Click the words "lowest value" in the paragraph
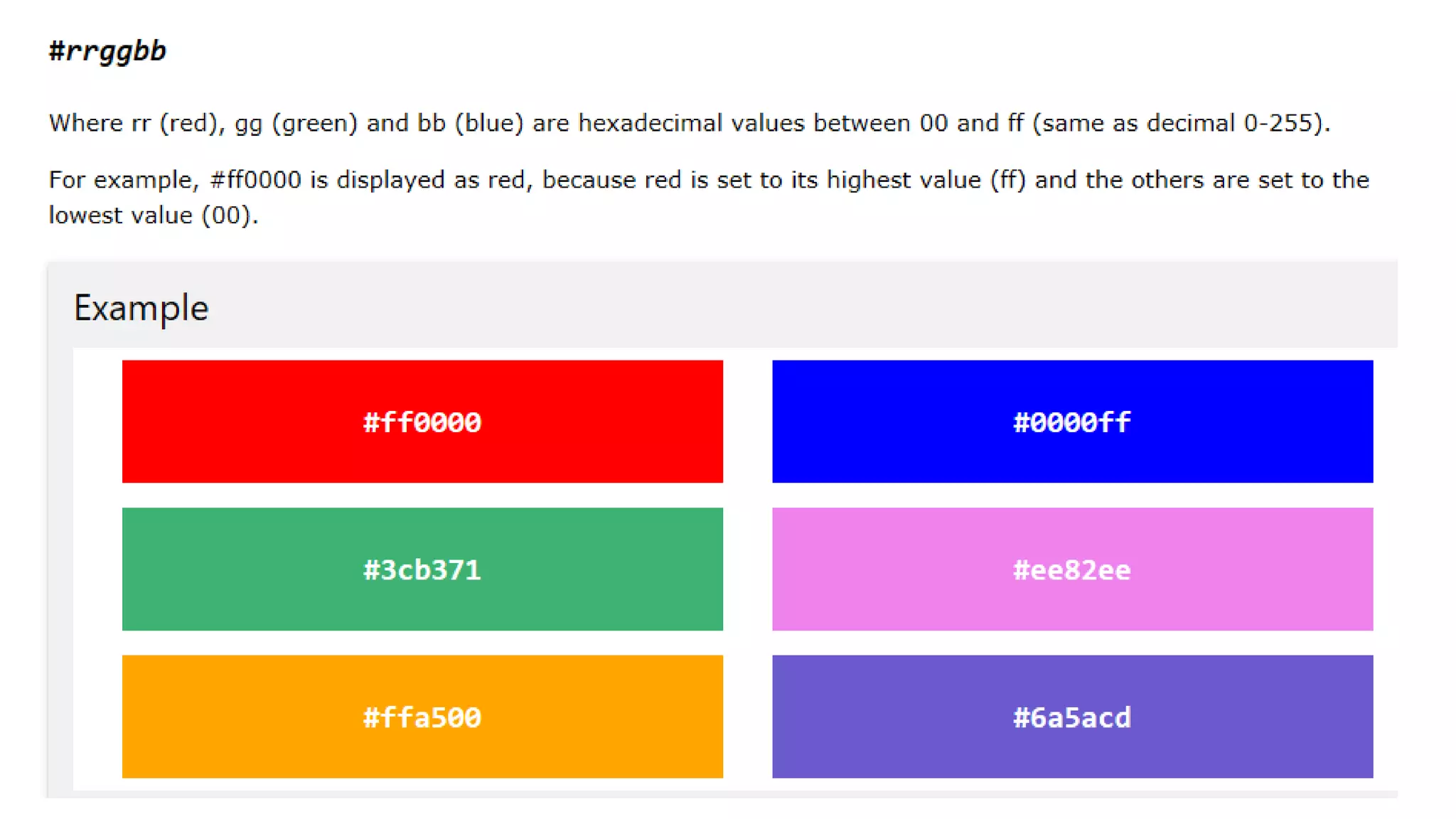Viewport: 1456px width, 819px height. tap(120, 215)
